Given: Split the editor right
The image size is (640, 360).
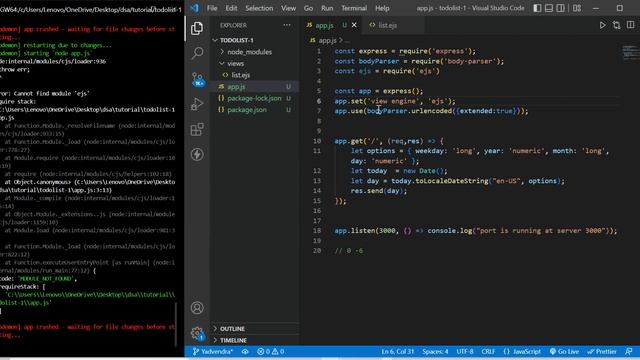Looking at the screenshot, I should point(631,25).
